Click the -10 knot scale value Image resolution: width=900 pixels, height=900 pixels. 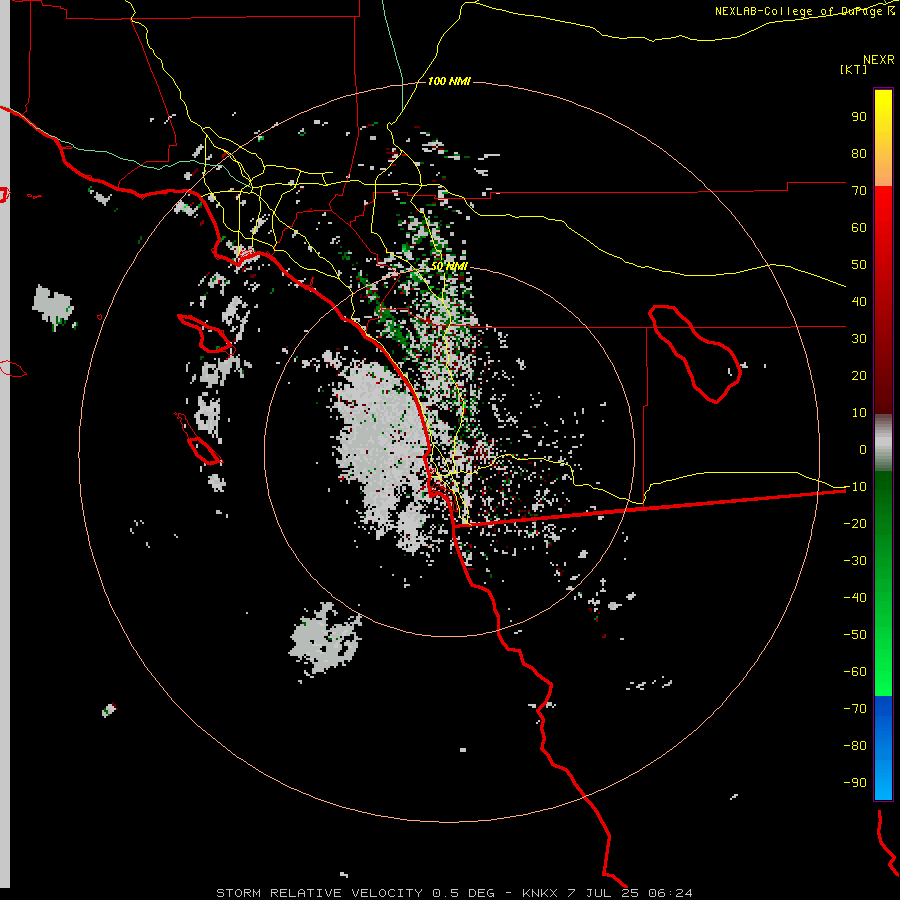tap(855, 487)
